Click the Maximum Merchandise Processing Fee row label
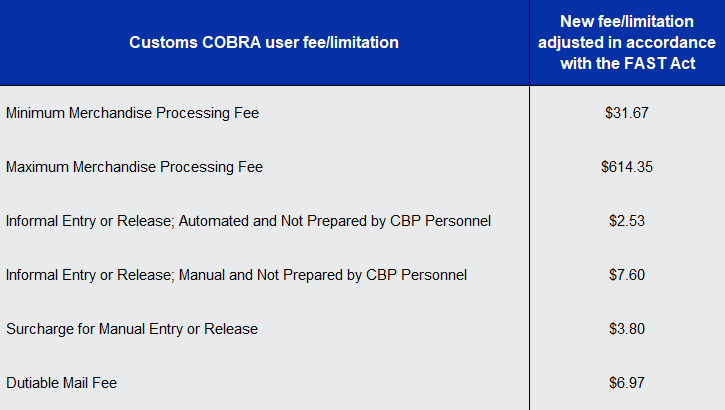Screen dimensions: 725x410 134,167
